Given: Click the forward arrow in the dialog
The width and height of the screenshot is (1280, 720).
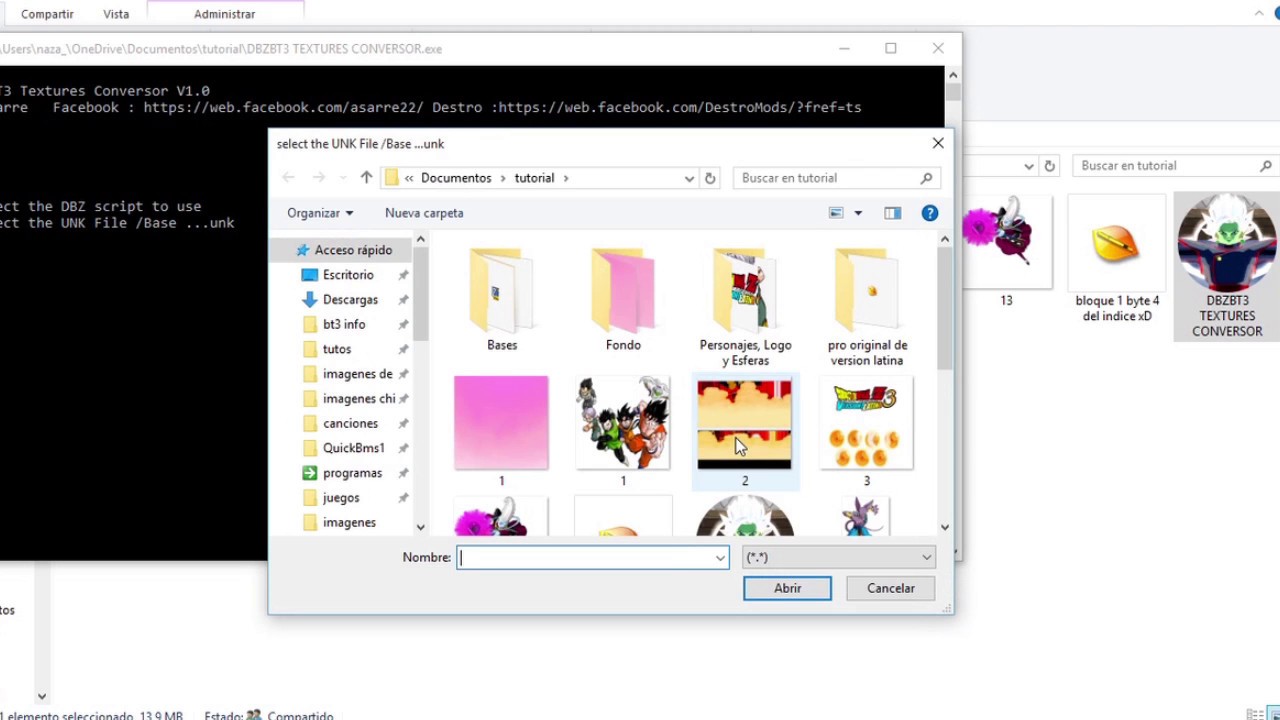Looking at the screenshot, I should [x=319, y=178].
